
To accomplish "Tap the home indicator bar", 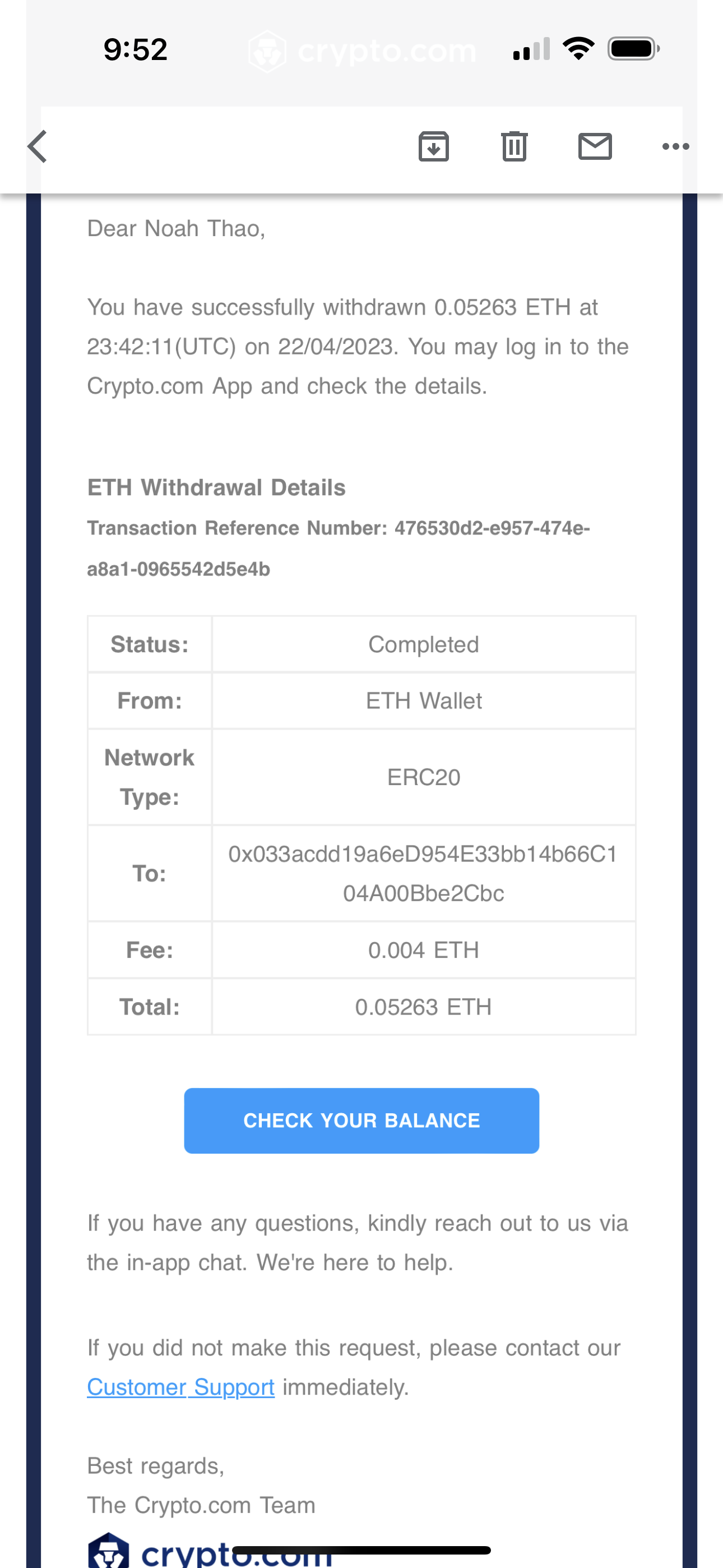I will (x=361, y=1549).
